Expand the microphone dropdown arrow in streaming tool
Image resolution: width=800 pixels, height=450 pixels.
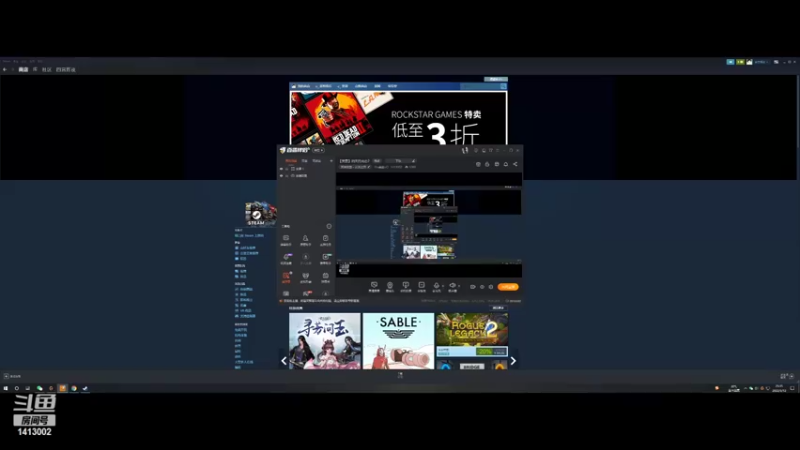pos(442,286)
